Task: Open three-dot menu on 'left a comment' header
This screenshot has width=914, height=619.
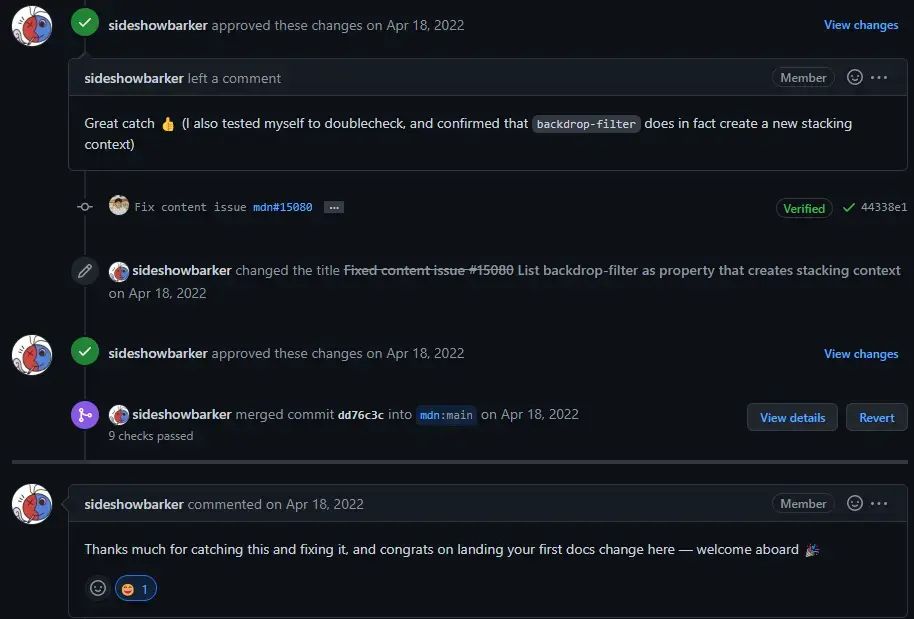Action: (879, 77)
